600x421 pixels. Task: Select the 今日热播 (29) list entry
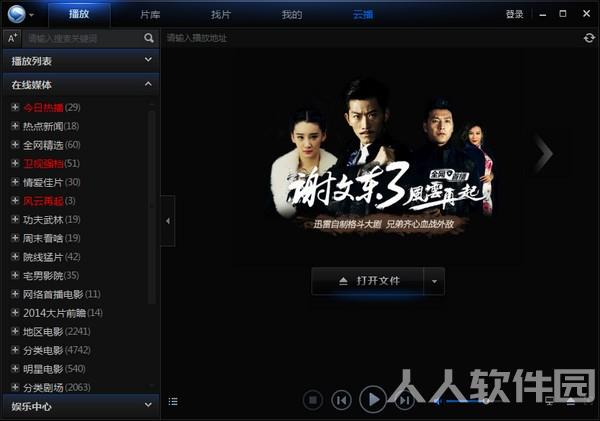[52, 108]
